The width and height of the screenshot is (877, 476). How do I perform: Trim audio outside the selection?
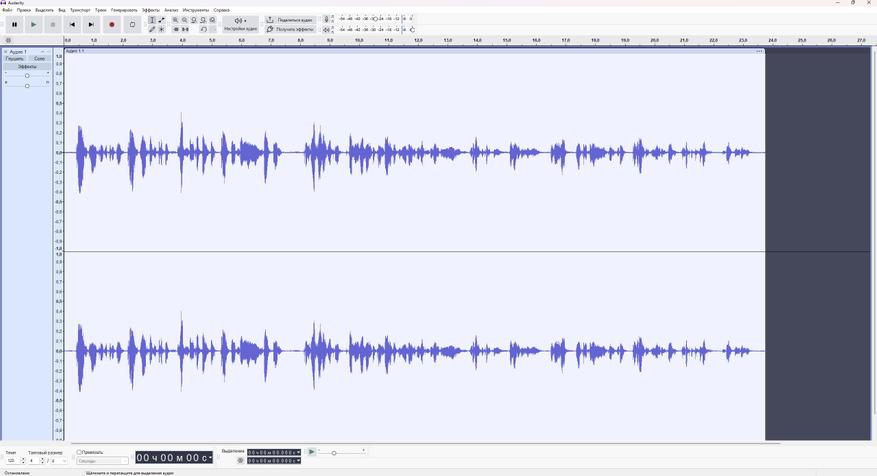coord(176,29)
